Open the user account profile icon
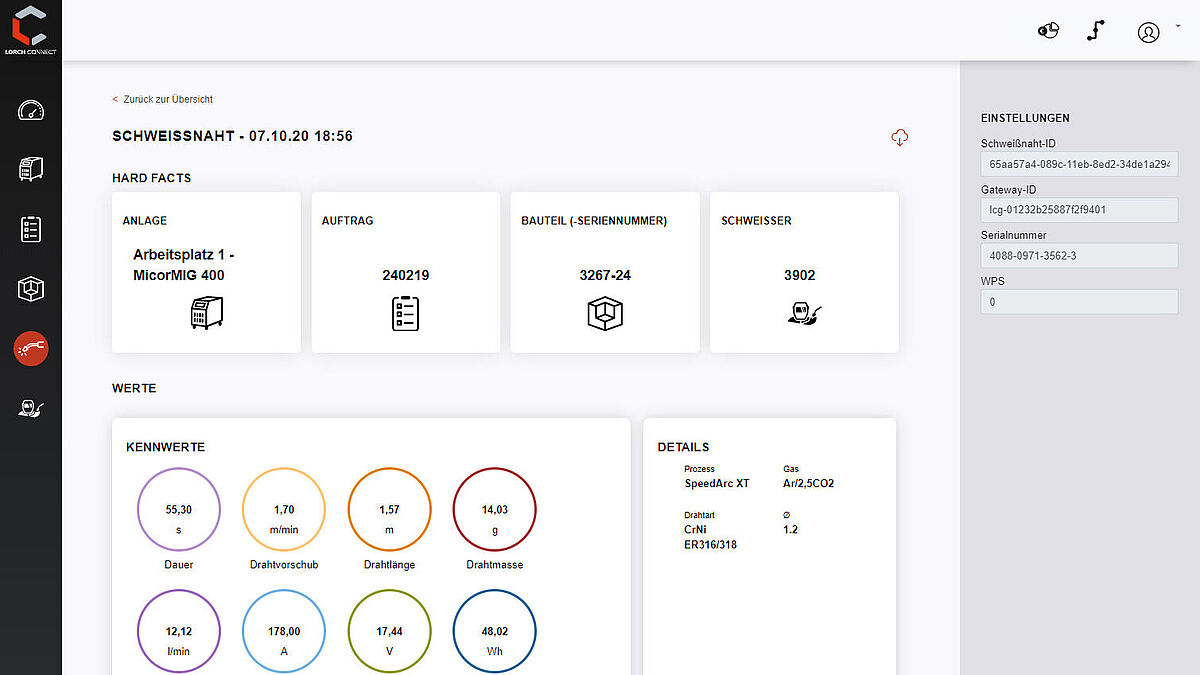Image resolution: width=1200 pixels, height=675 pixels. tap(1148, 32)
